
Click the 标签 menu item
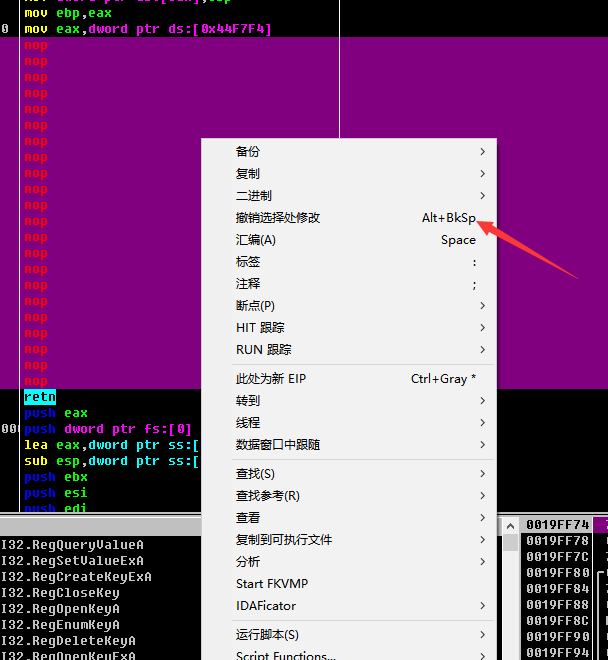[248, 262]
